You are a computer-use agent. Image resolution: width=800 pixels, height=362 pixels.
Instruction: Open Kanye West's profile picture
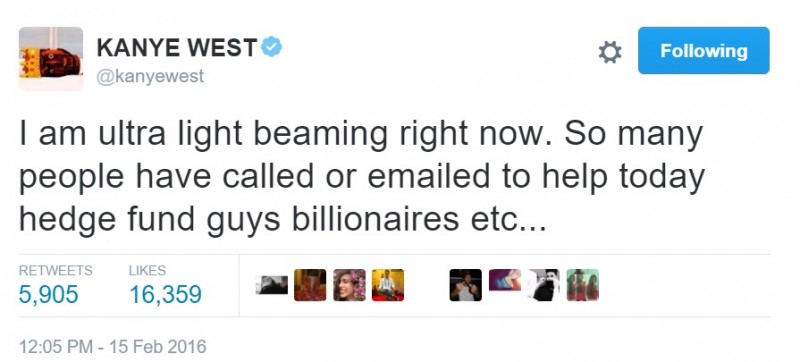(51, 59)
